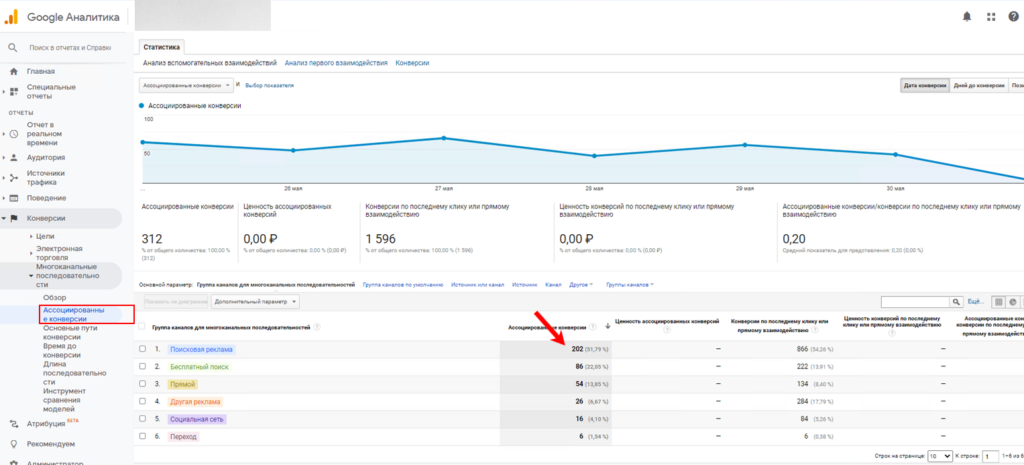Click the Рекомендуем lightbulb icon
This screenshot has height=465, width=1024.
tap(13, 444)
